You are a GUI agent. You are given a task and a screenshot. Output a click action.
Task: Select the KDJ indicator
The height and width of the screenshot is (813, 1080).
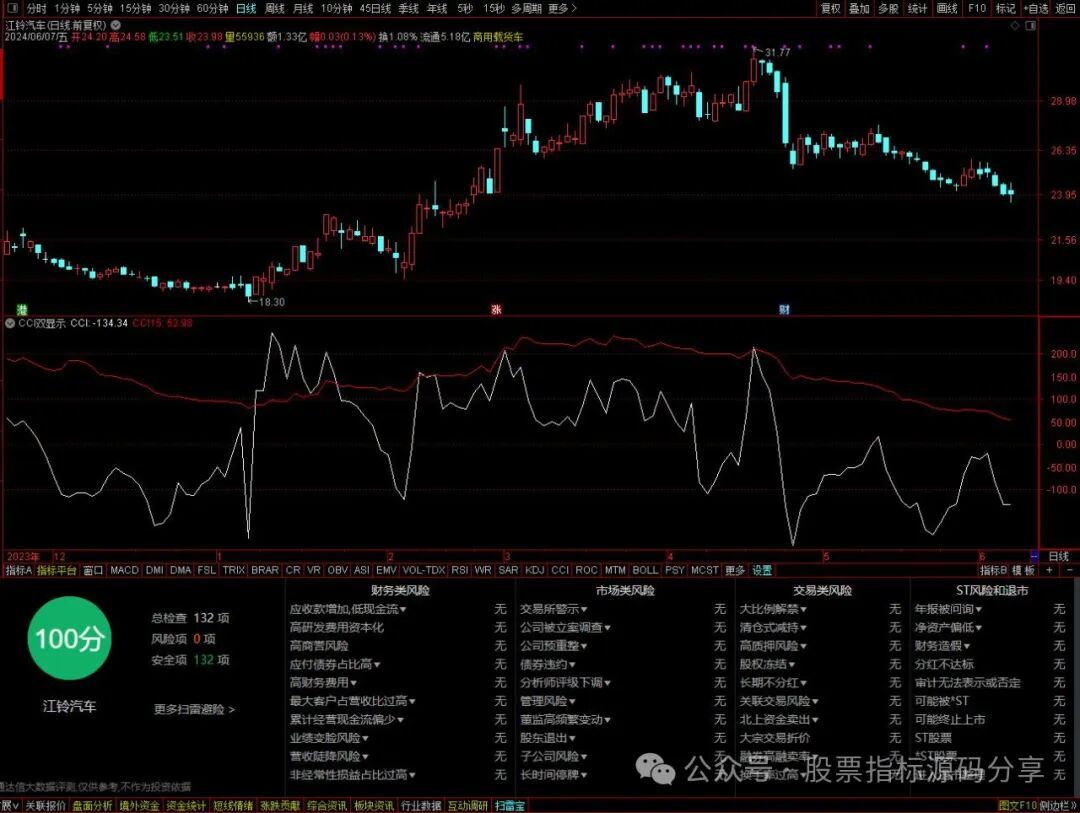(534, 570)
